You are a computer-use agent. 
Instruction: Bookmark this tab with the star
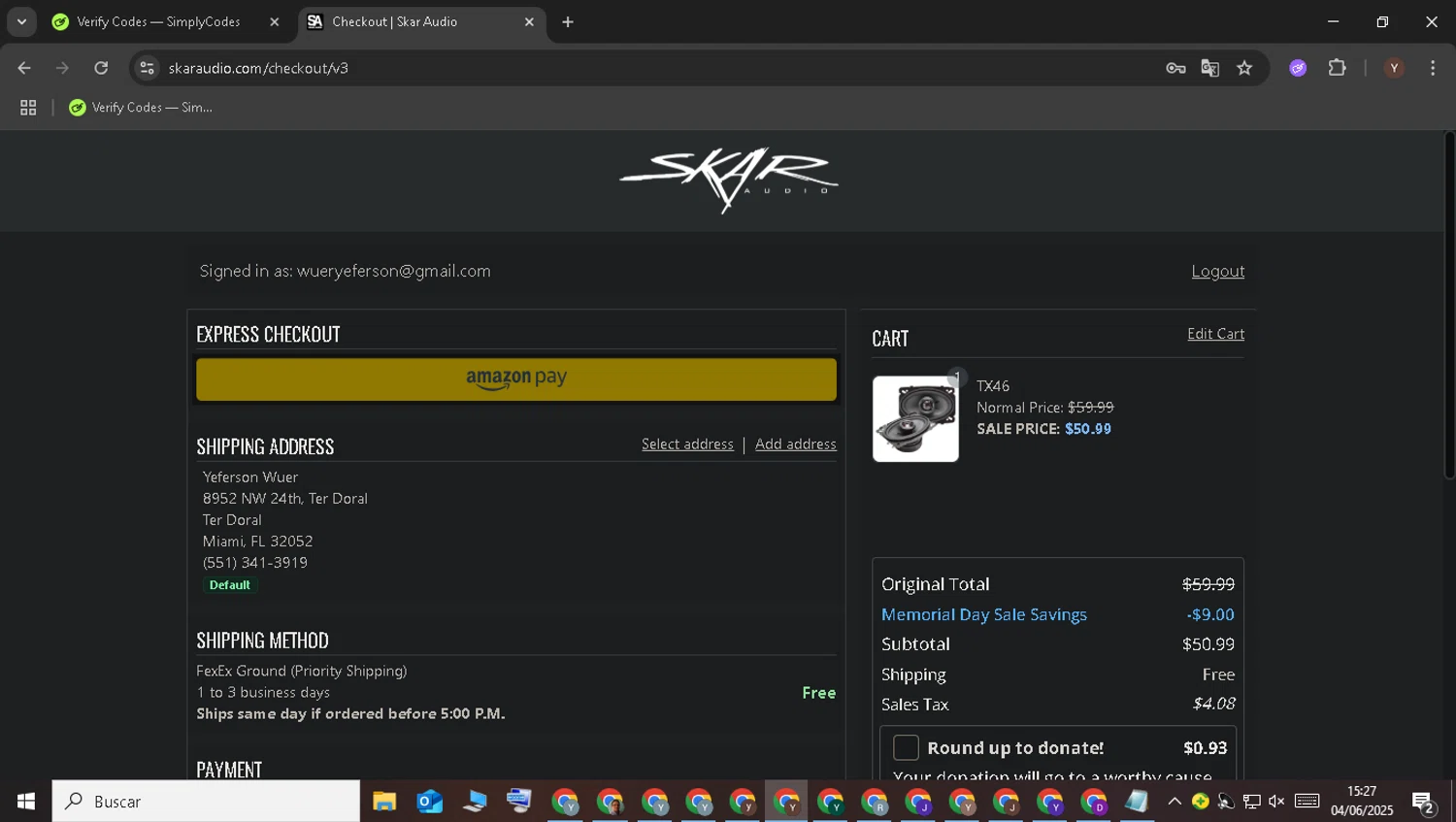tap(1244, 68)
